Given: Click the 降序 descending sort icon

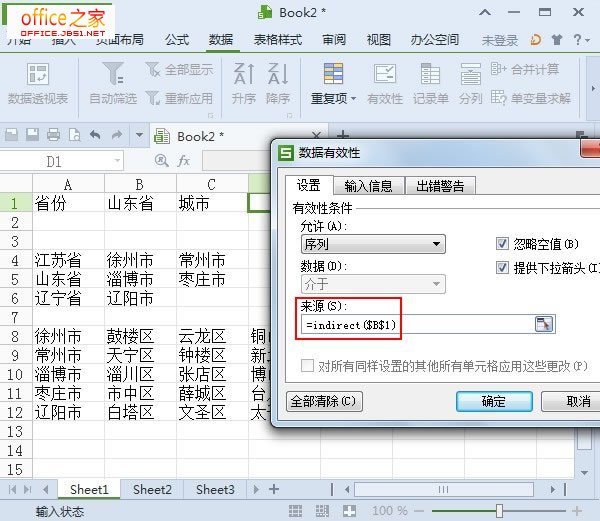Looking at the screenshot, I should [277, 75].
